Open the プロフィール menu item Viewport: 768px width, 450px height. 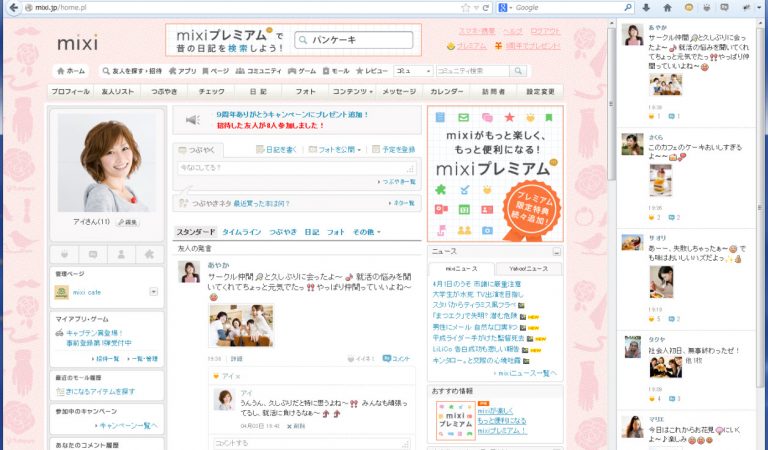pyautogui.click(x=71, y=92)
